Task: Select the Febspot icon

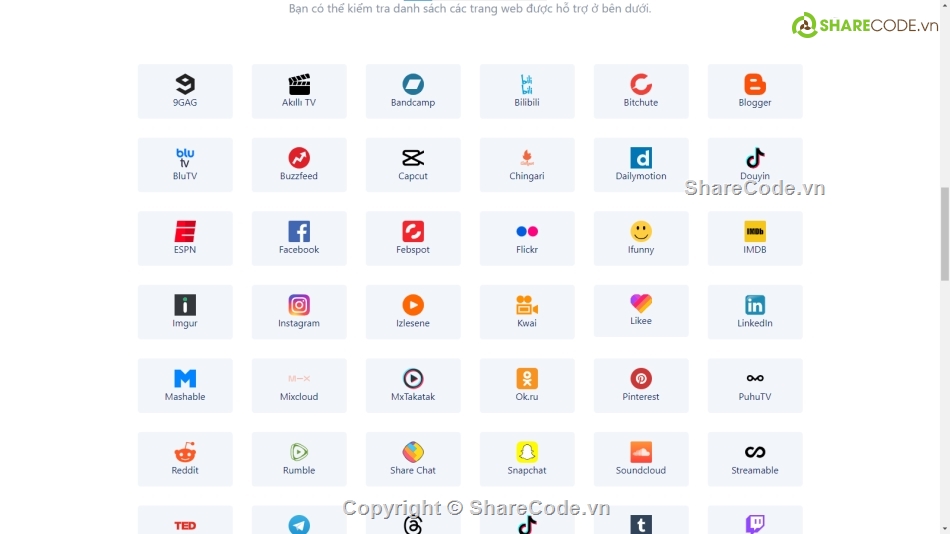Action: (413, 232)
